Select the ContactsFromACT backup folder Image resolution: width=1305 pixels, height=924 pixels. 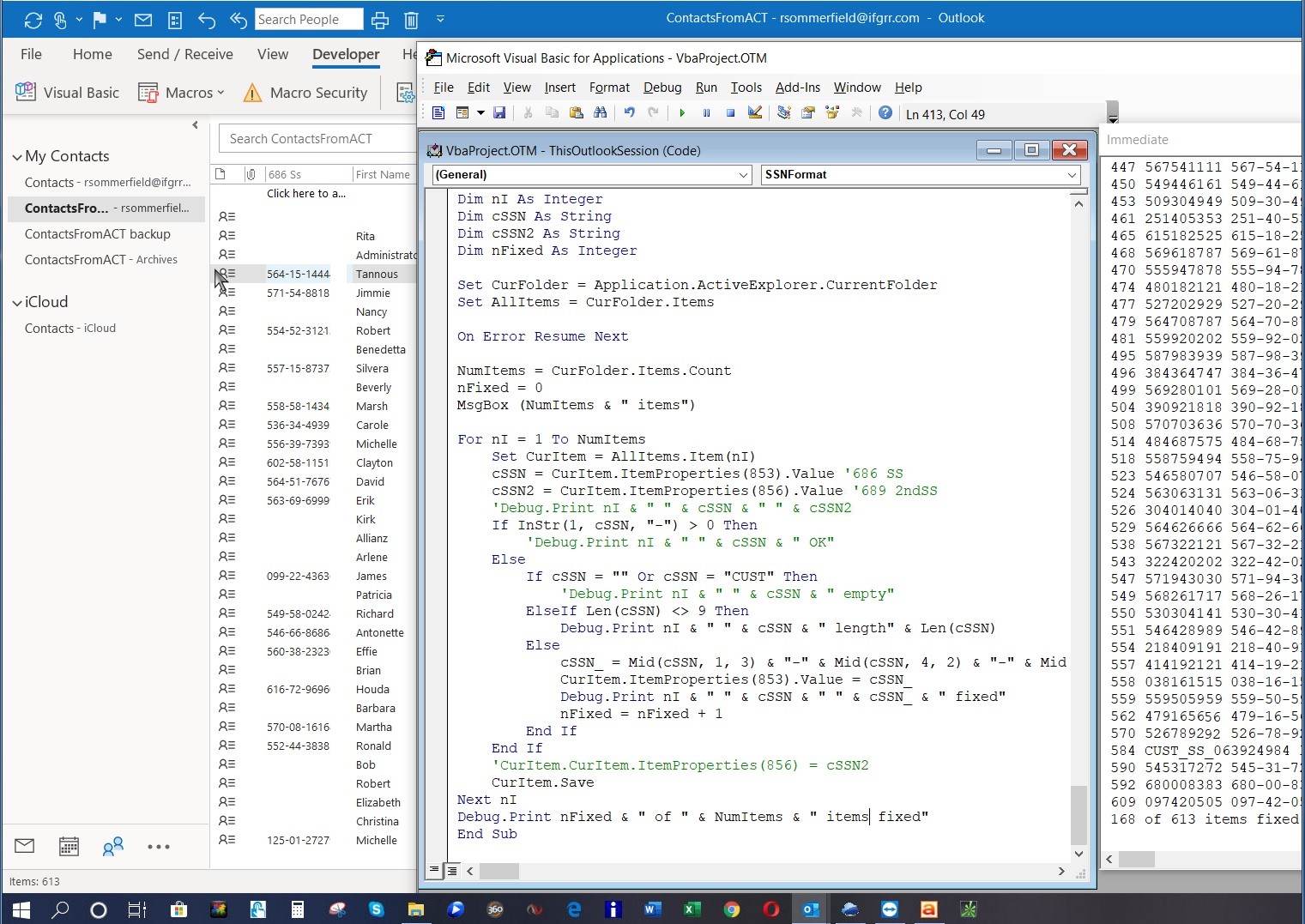click(98, 234)
